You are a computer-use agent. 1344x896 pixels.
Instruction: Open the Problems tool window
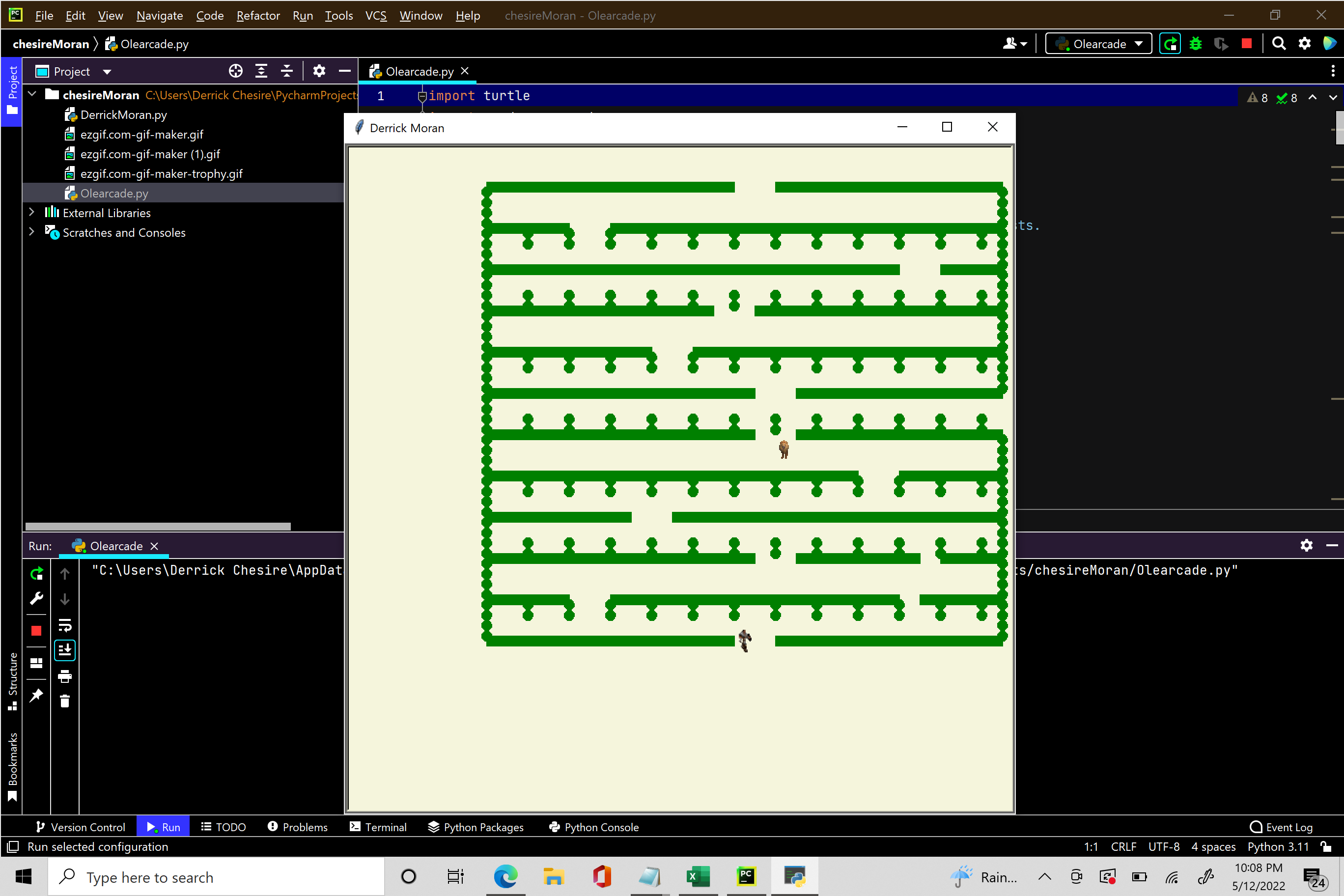point(298,827)
